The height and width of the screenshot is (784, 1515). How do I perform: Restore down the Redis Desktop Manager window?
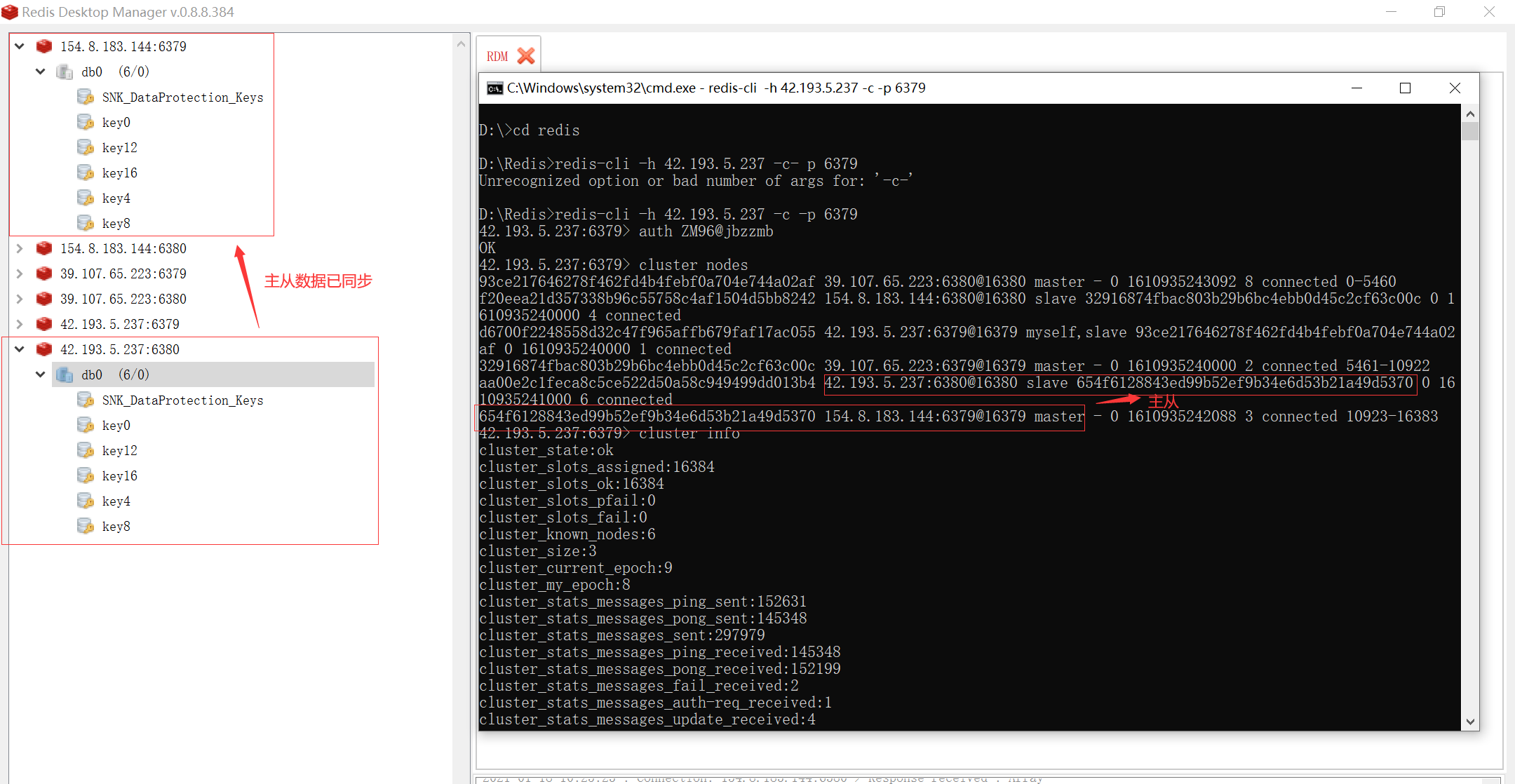[x=1439, y=12]
